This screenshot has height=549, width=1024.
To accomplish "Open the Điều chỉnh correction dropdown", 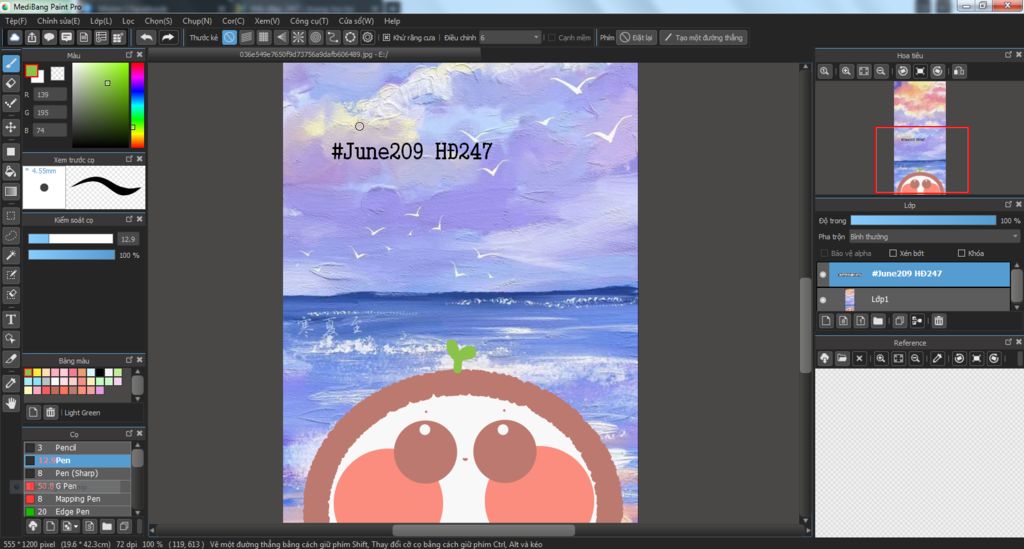I will 510,38.
